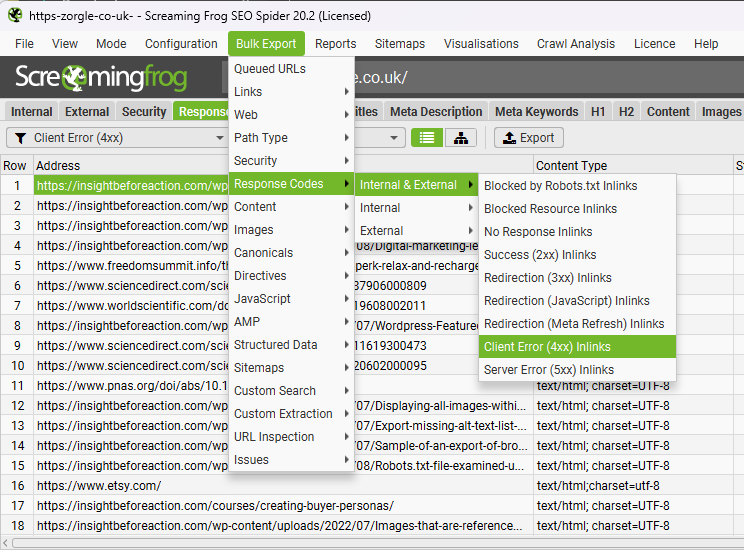
Task: Select the https://www.etsy.com/ row
Action: [372, 486]
